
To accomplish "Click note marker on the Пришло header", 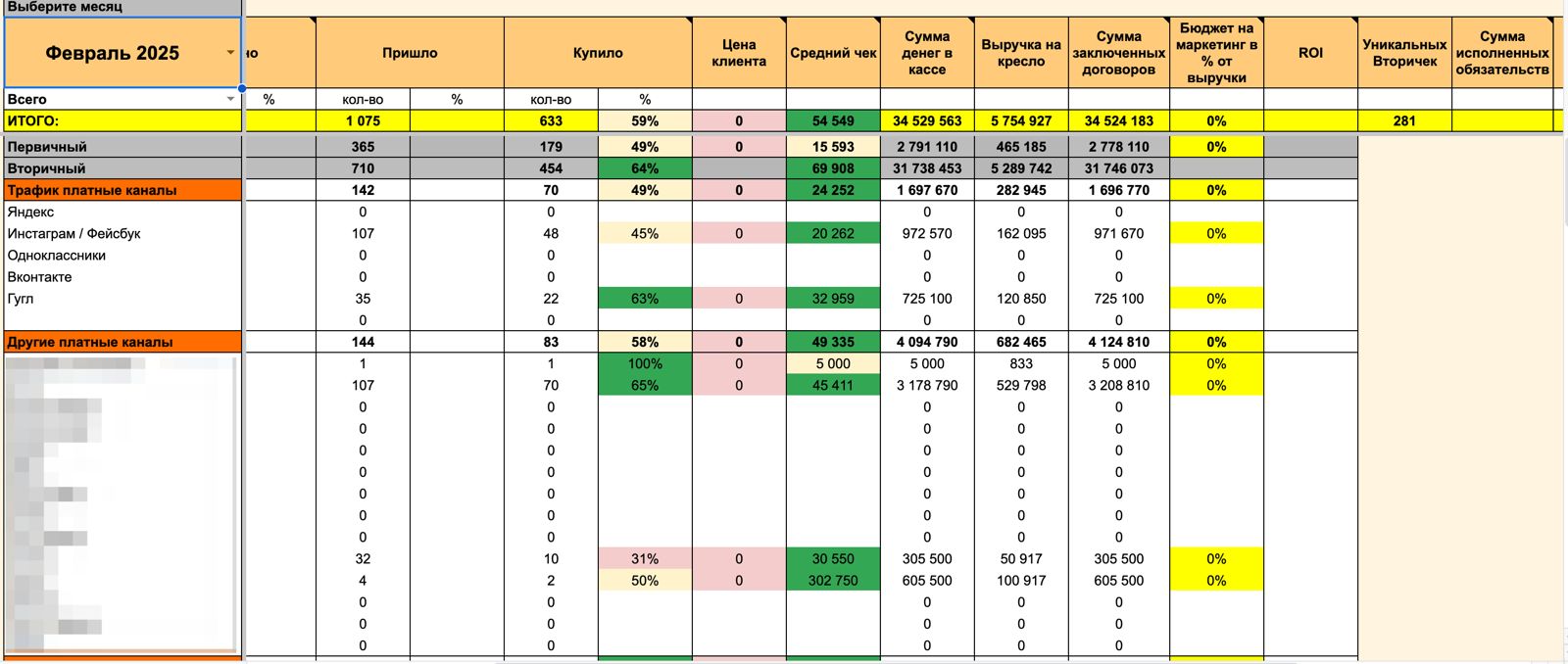I will coord(500,21).
